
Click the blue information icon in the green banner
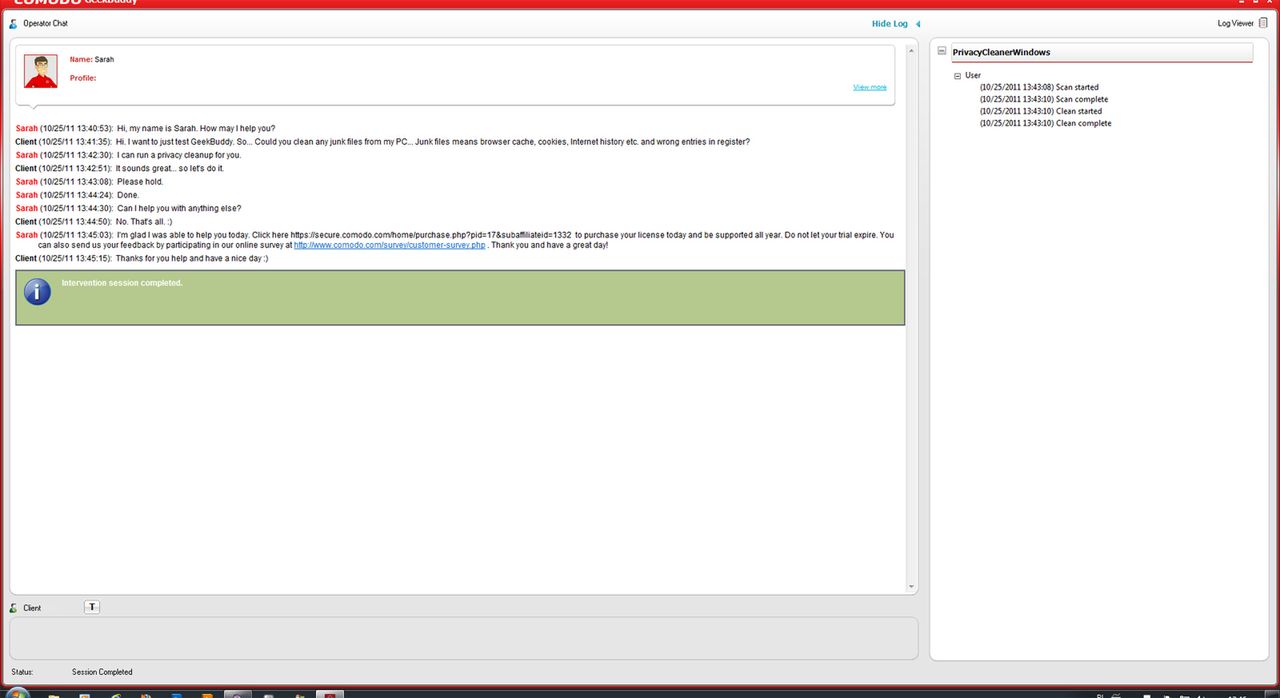click(x=37, y=291)
